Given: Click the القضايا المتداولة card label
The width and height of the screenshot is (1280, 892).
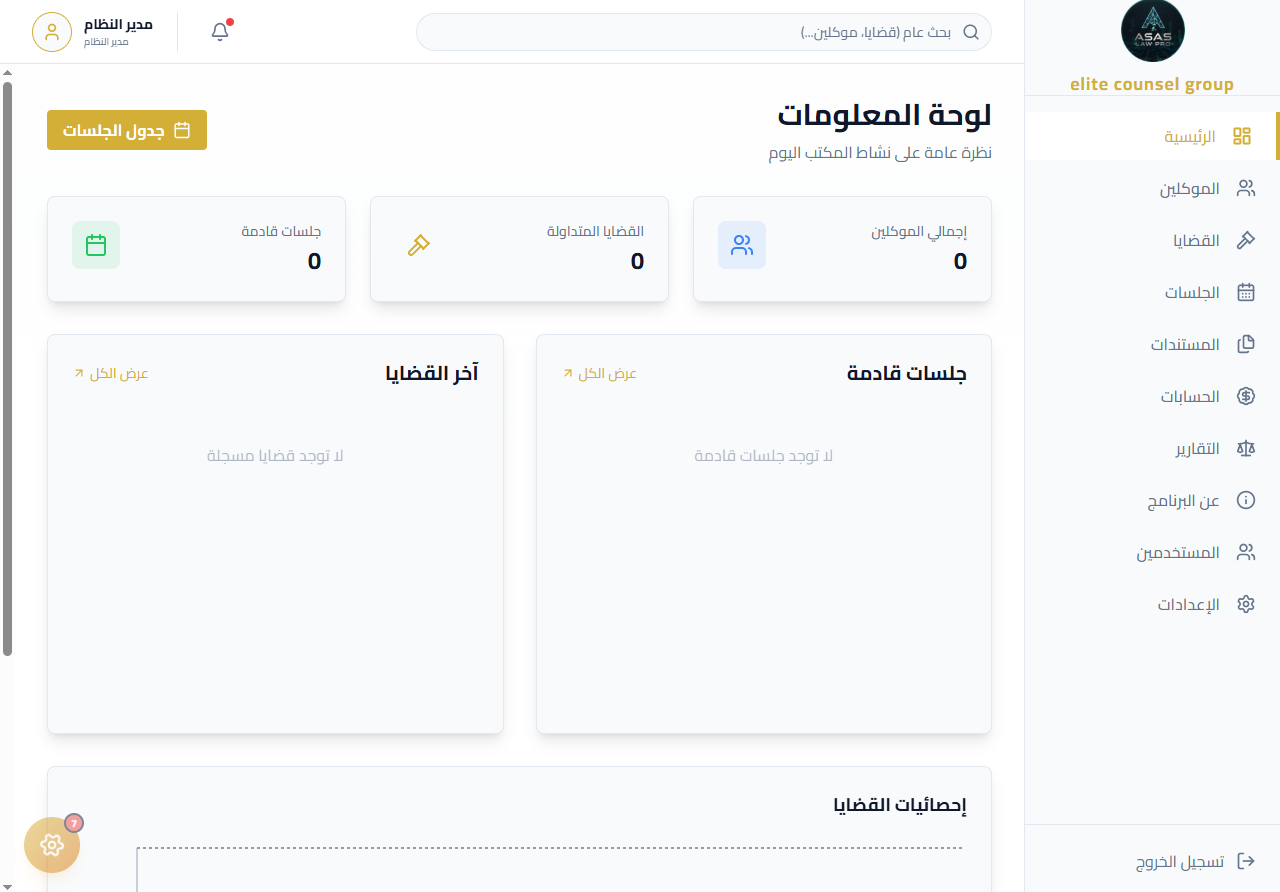Looking at the screenshot, I should [x=596, y=231].
